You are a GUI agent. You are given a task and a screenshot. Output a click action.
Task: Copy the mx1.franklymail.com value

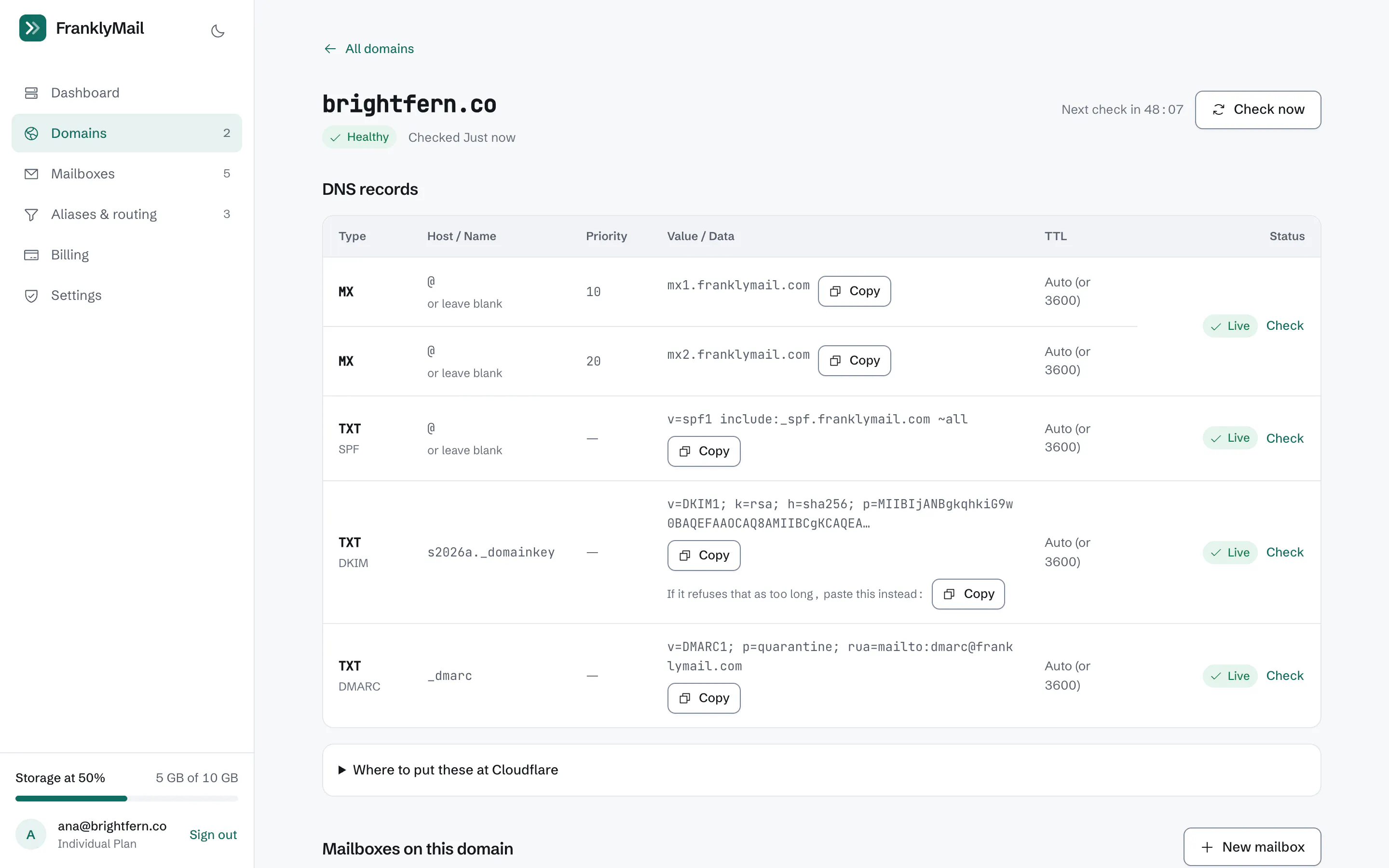click(x=854, y=291)
